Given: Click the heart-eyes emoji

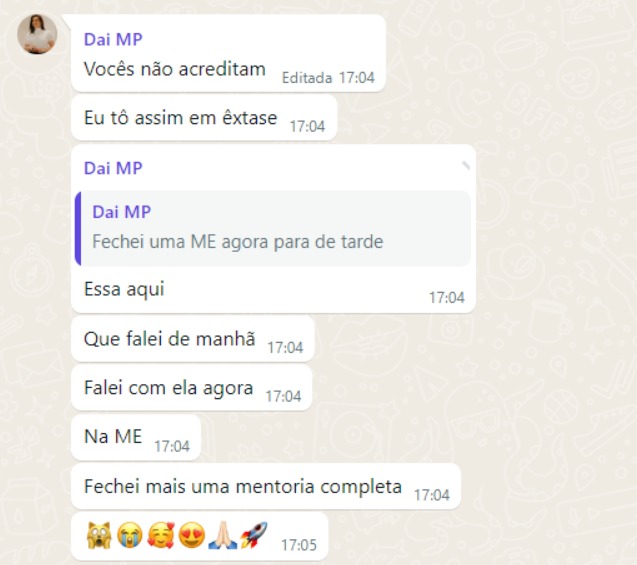Looking at the screenshot, I should click(192, 535).
